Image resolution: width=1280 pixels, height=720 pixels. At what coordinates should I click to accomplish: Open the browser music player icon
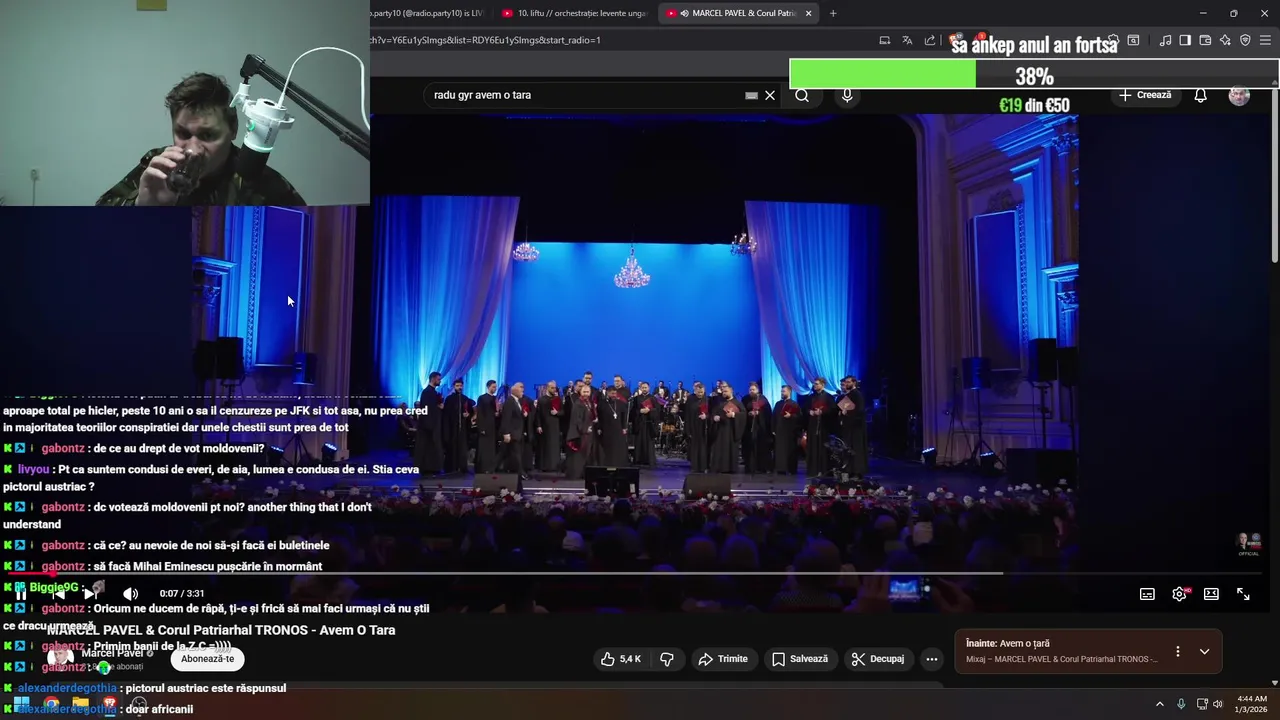pyautogui.click(x=1165, y=40)
